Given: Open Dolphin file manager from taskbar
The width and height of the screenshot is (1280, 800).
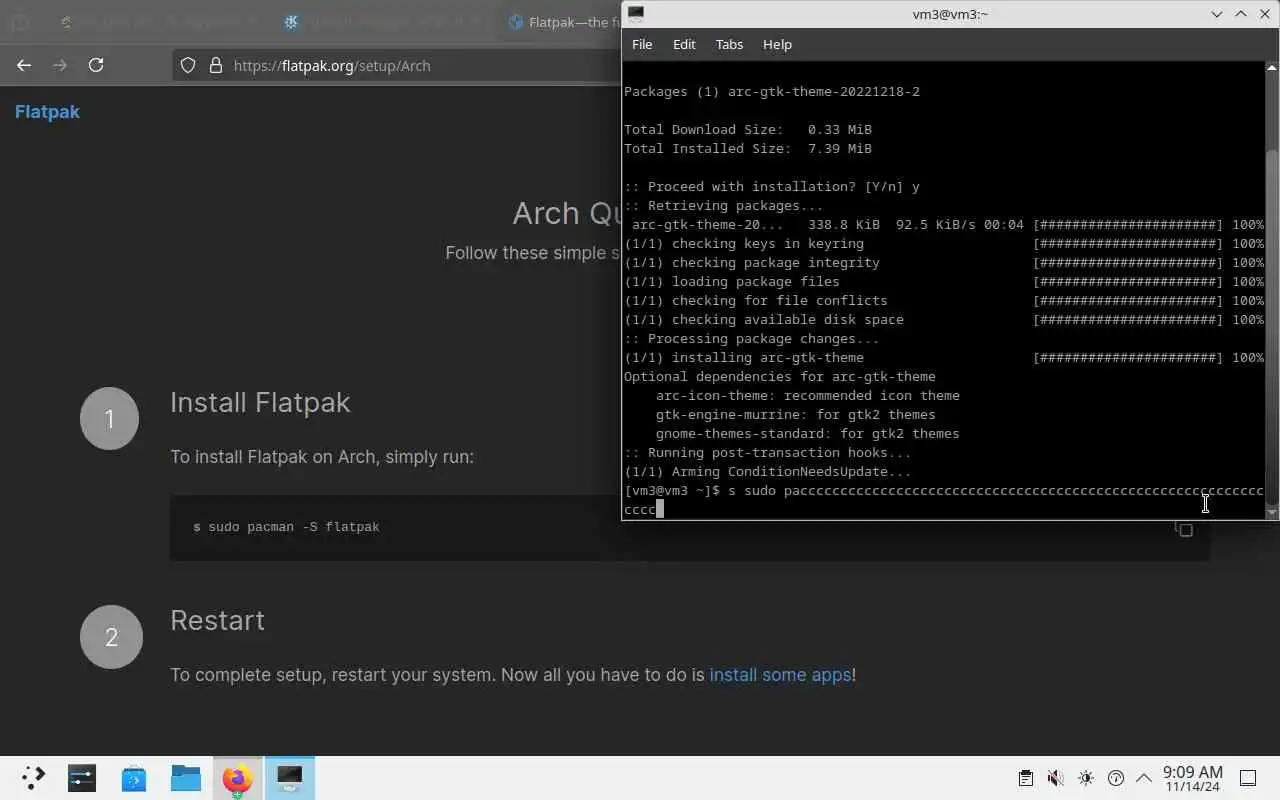Looking at the screenshot, I should coord(186,778).
